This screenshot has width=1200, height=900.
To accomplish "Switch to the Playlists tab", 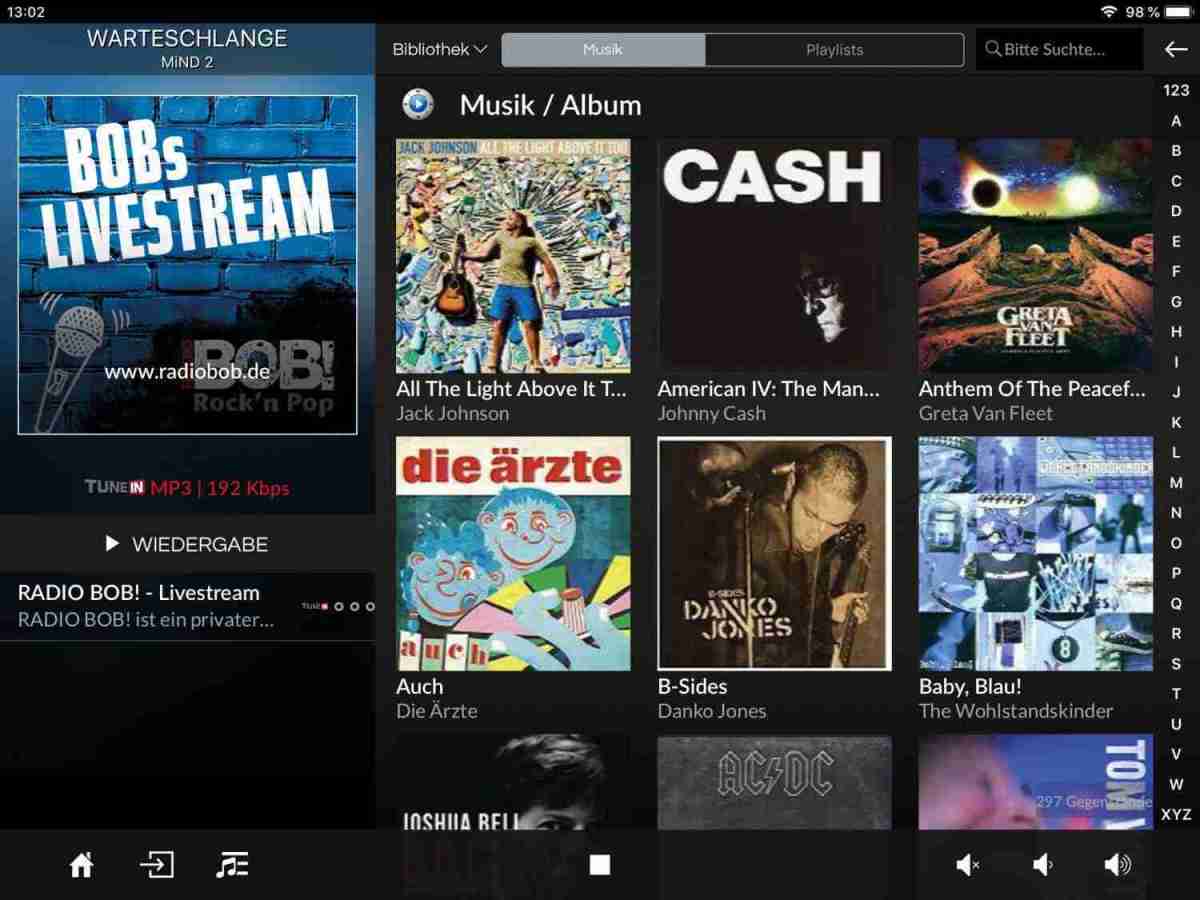I will (x=834, y=49).
